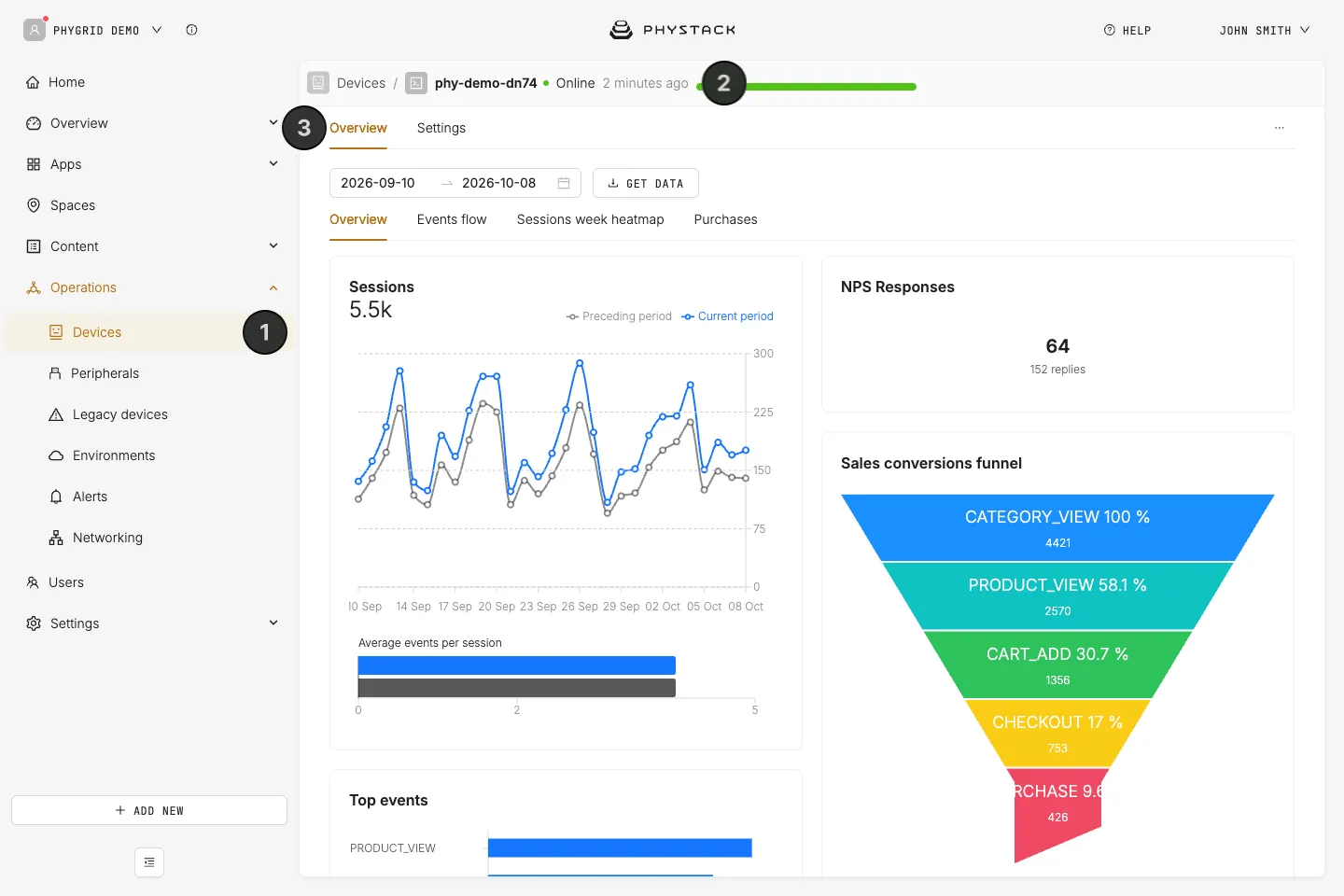Open the John Smith user menu
The height and width of the screenshot is (896, 1344).
(x=1265, y=30)
